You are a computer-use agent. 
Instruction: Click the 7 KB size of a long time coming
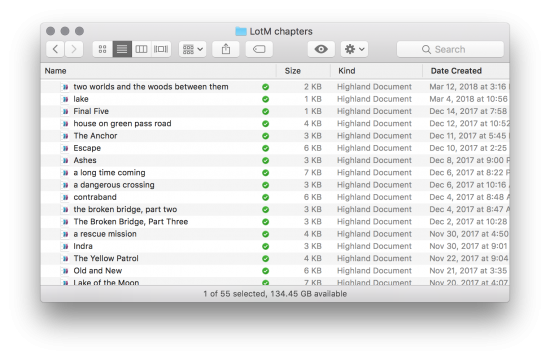click(x=313, y=173)
